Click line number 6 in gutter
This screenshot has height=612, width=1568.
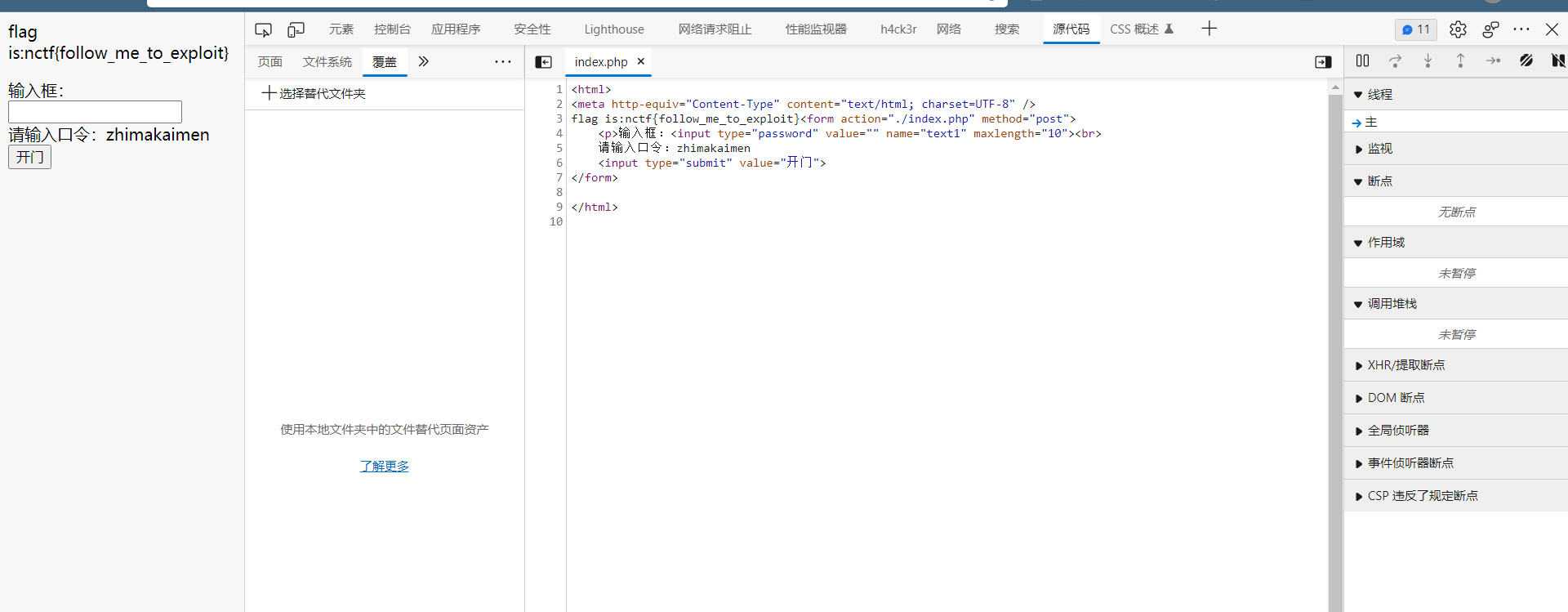559,163
